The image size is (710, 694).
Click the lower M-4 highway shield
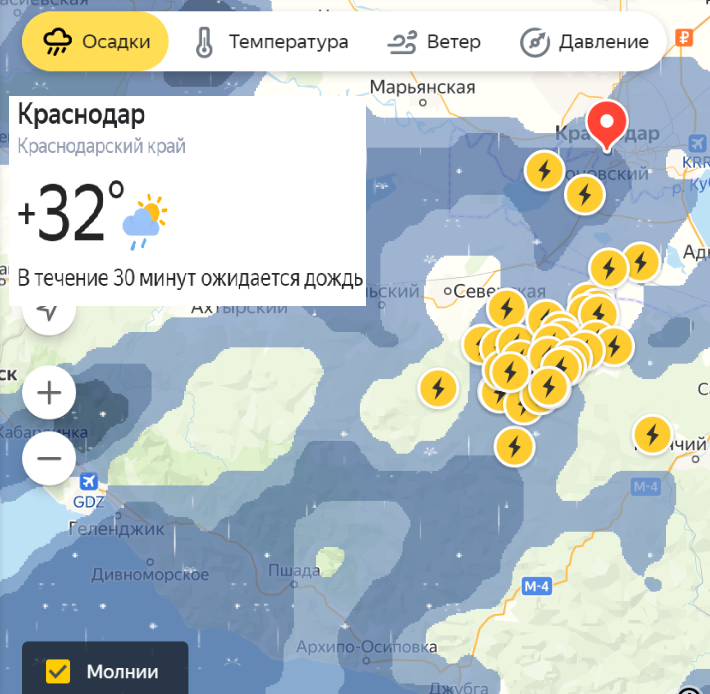click(537, 587)
